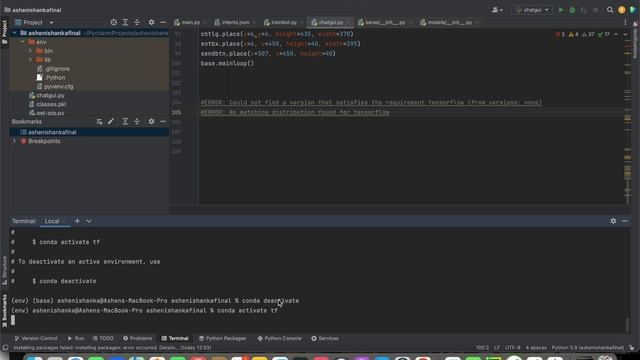The image size is (640, 360).
Task: Collapse ashenishankafinal root folder
Action: (x=15, y=33)
